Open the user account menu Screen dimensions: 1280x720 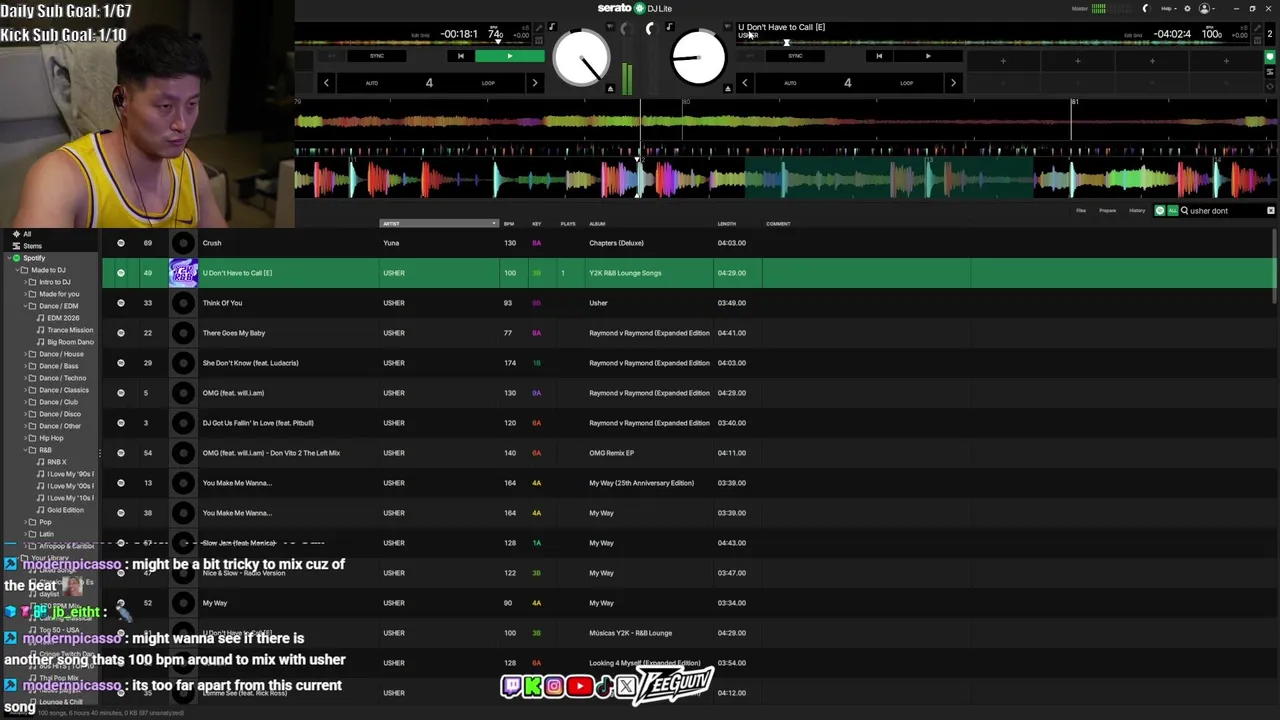click(1205, 8)
